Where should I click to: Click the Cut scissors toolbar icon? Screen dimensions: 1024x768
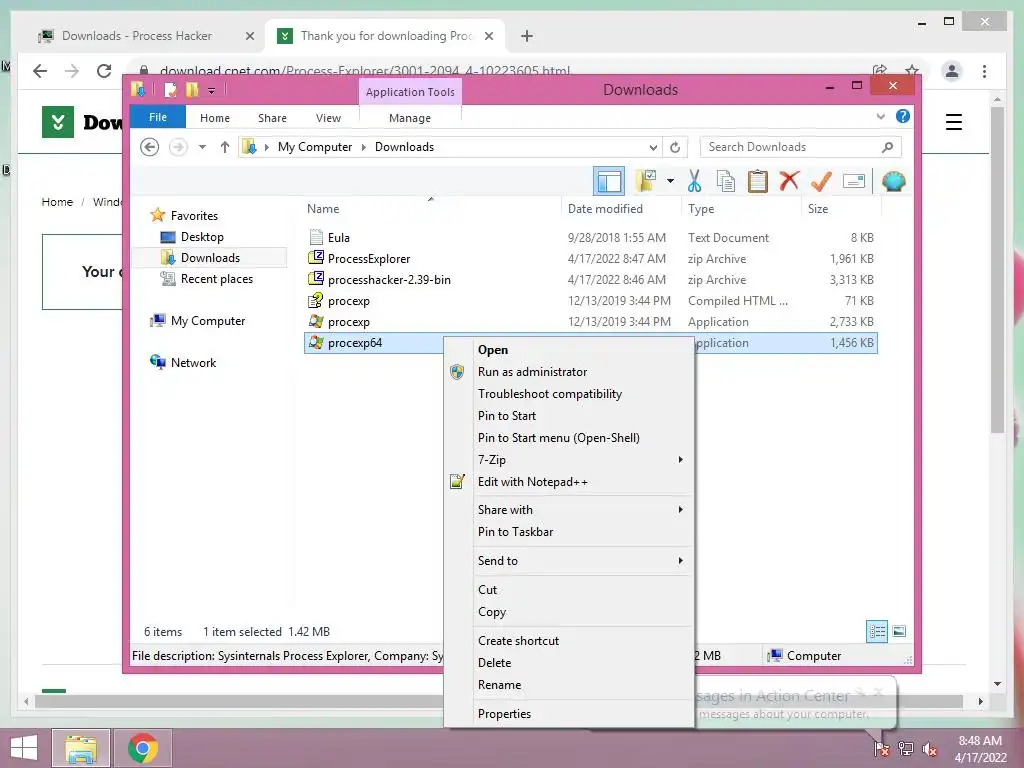click(694, 182)
